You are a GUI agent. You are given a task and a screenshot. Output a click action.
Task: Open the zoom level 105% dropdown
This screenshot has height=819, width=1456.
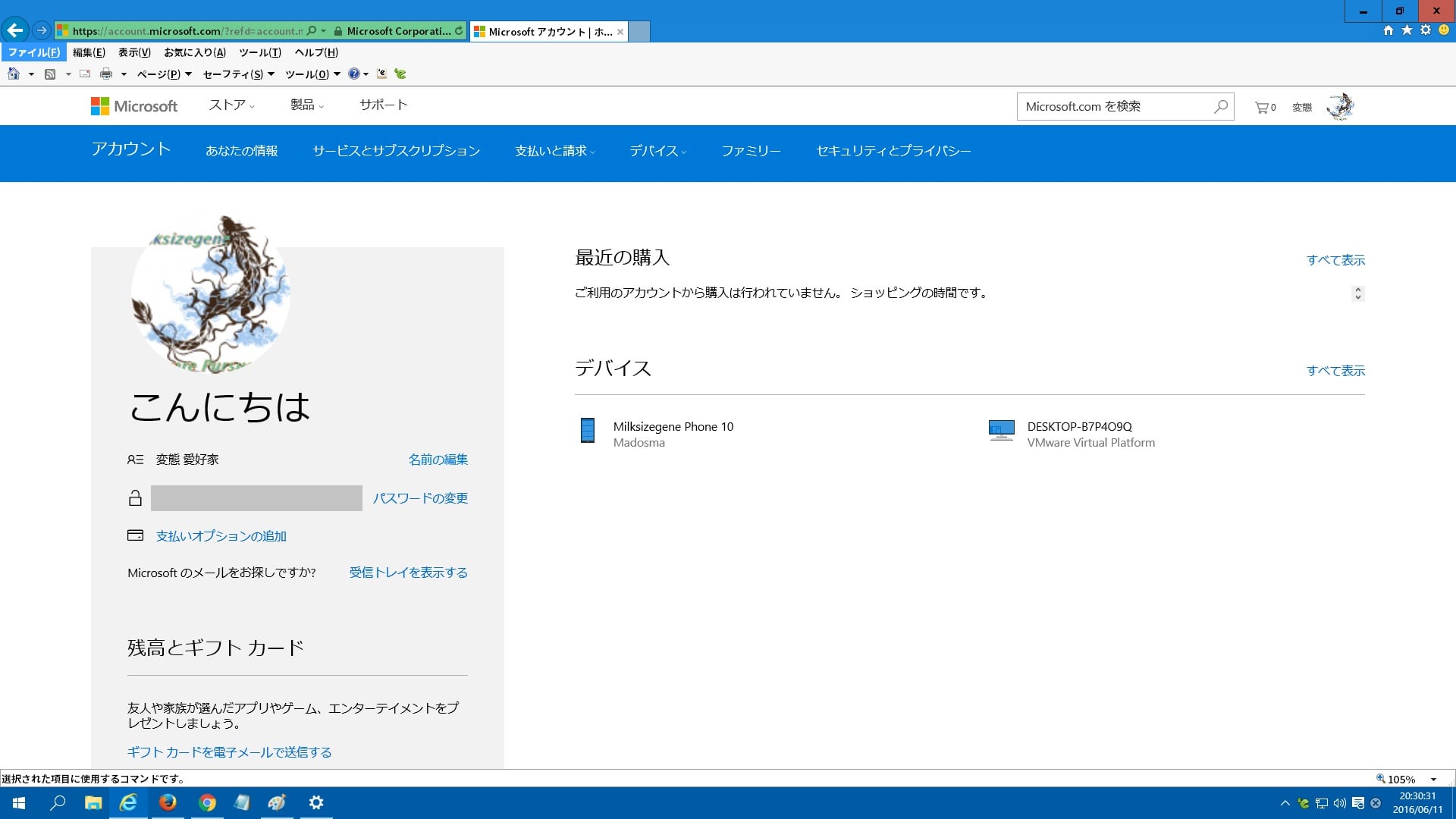pyautogui.click(x=1433, y=780)
